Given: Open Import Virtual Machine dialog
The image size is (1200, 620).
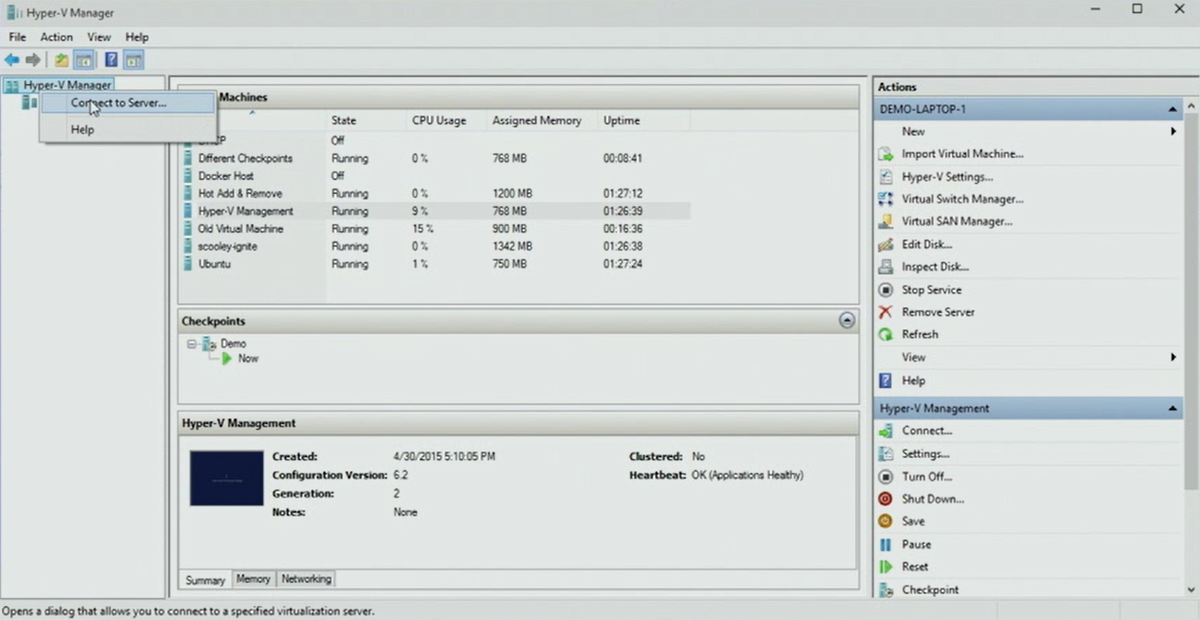Looking at the screenshot, I should [961, 153].
